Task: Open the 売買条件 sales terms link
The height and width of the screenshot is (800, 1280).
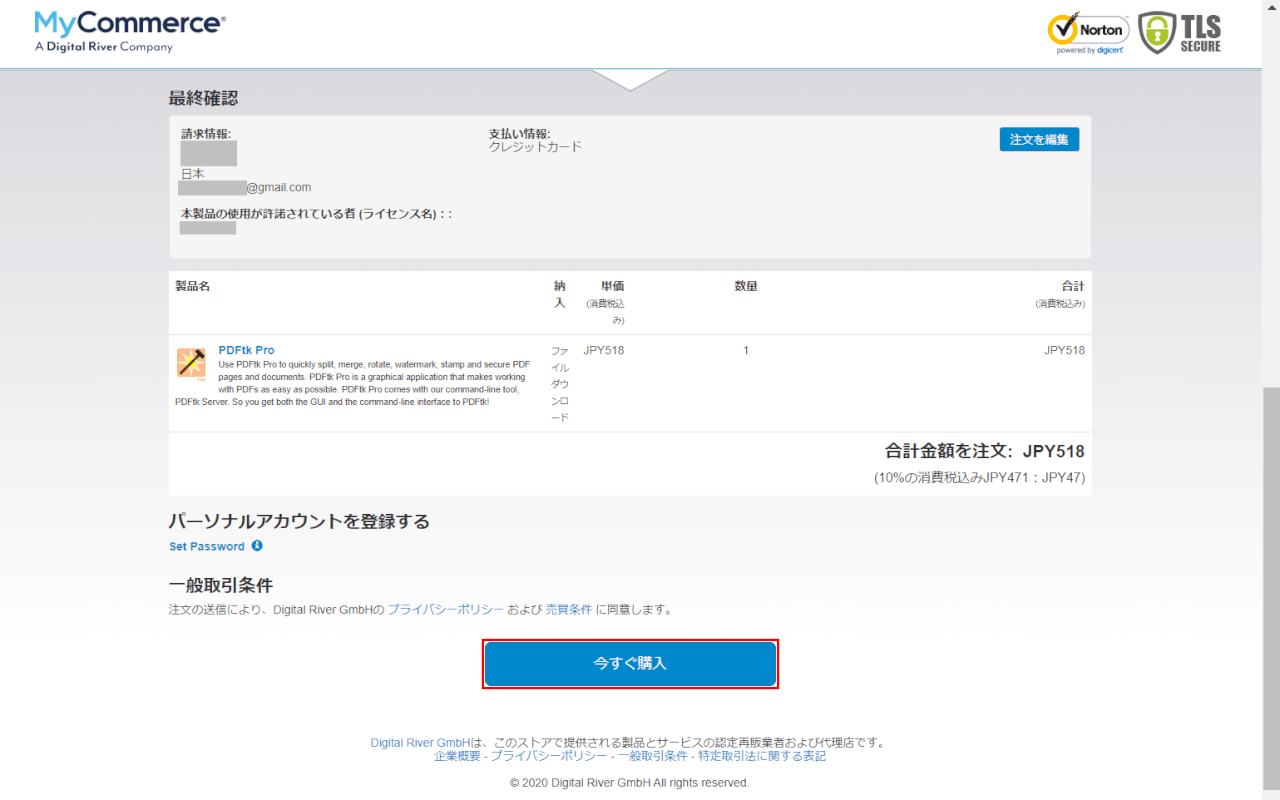Action: click(x=568, y=608)
